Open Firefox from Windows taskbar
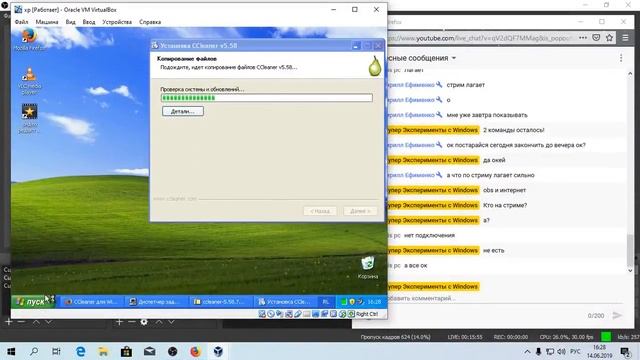The width and height of the screenshot is (640, 360). coord(196,351)
